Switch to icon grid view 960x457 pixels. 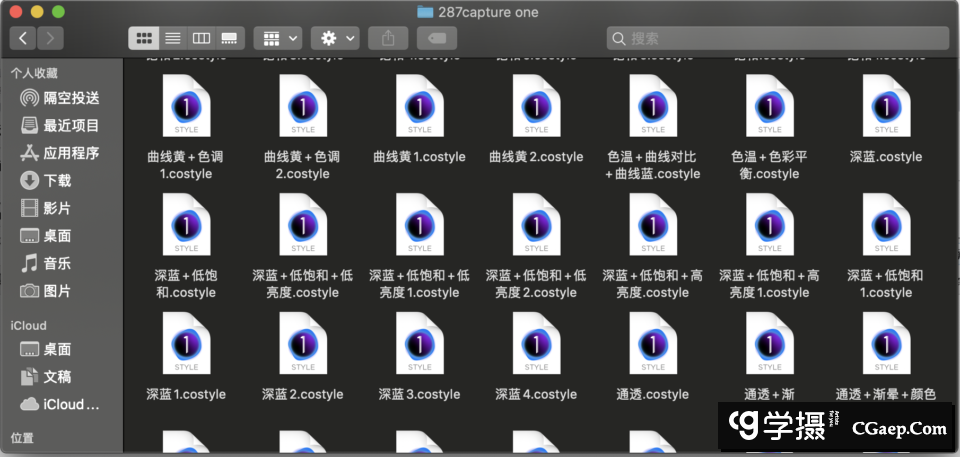tap(144, 39)
